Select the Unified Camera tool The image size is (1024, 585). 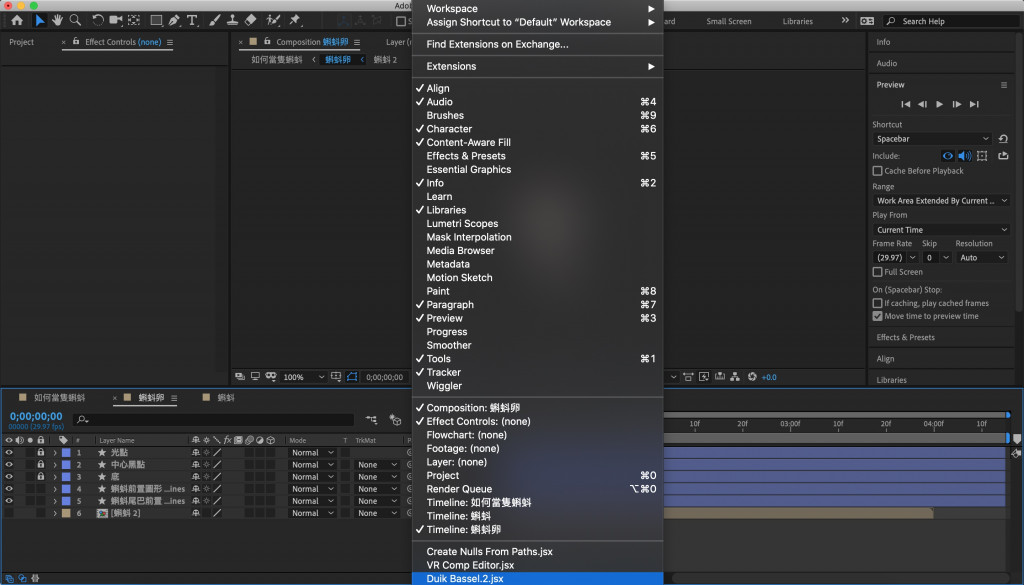[116, 20]
